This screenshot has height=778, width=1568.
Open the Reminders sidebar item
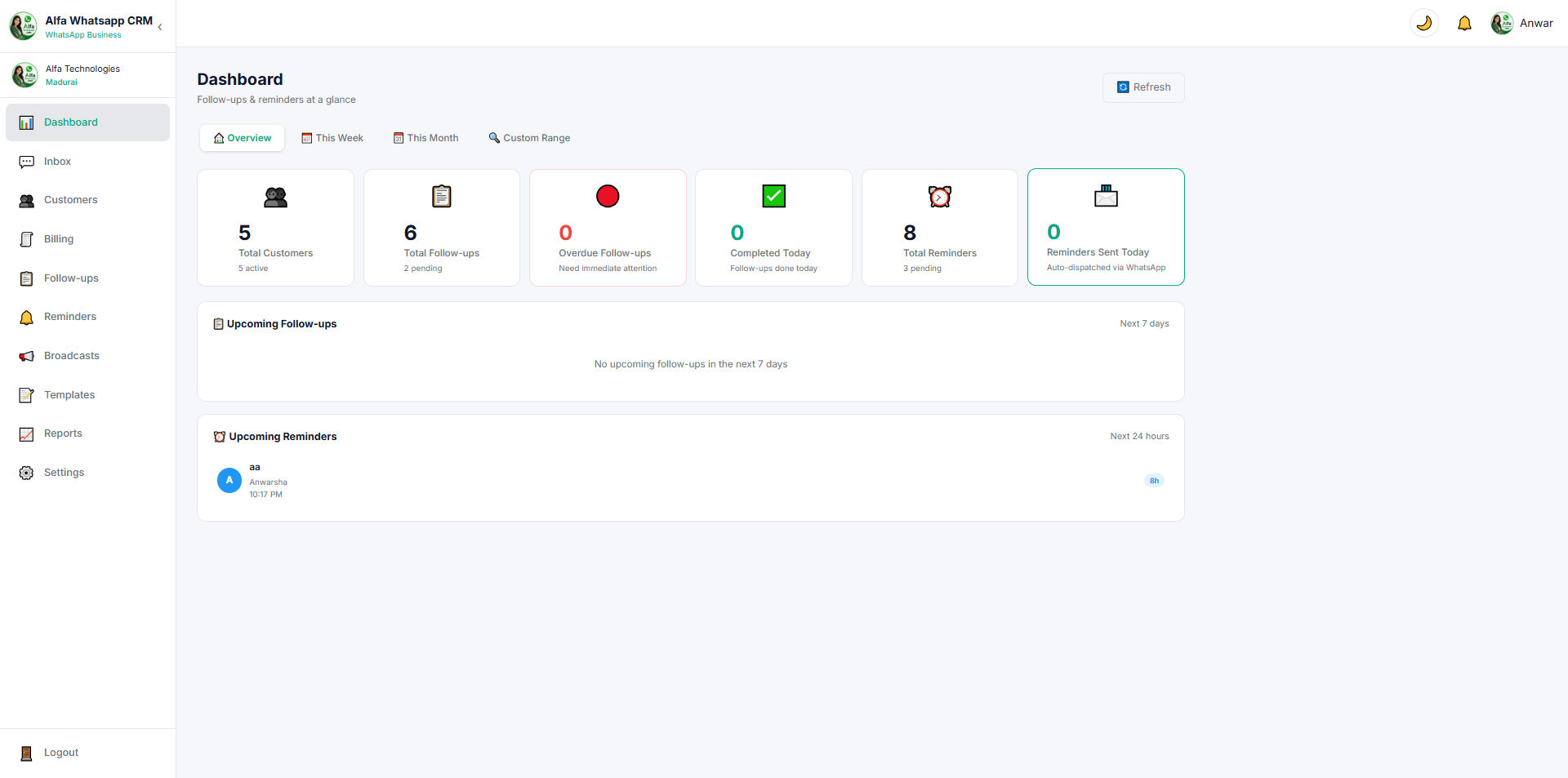[87, 317]
